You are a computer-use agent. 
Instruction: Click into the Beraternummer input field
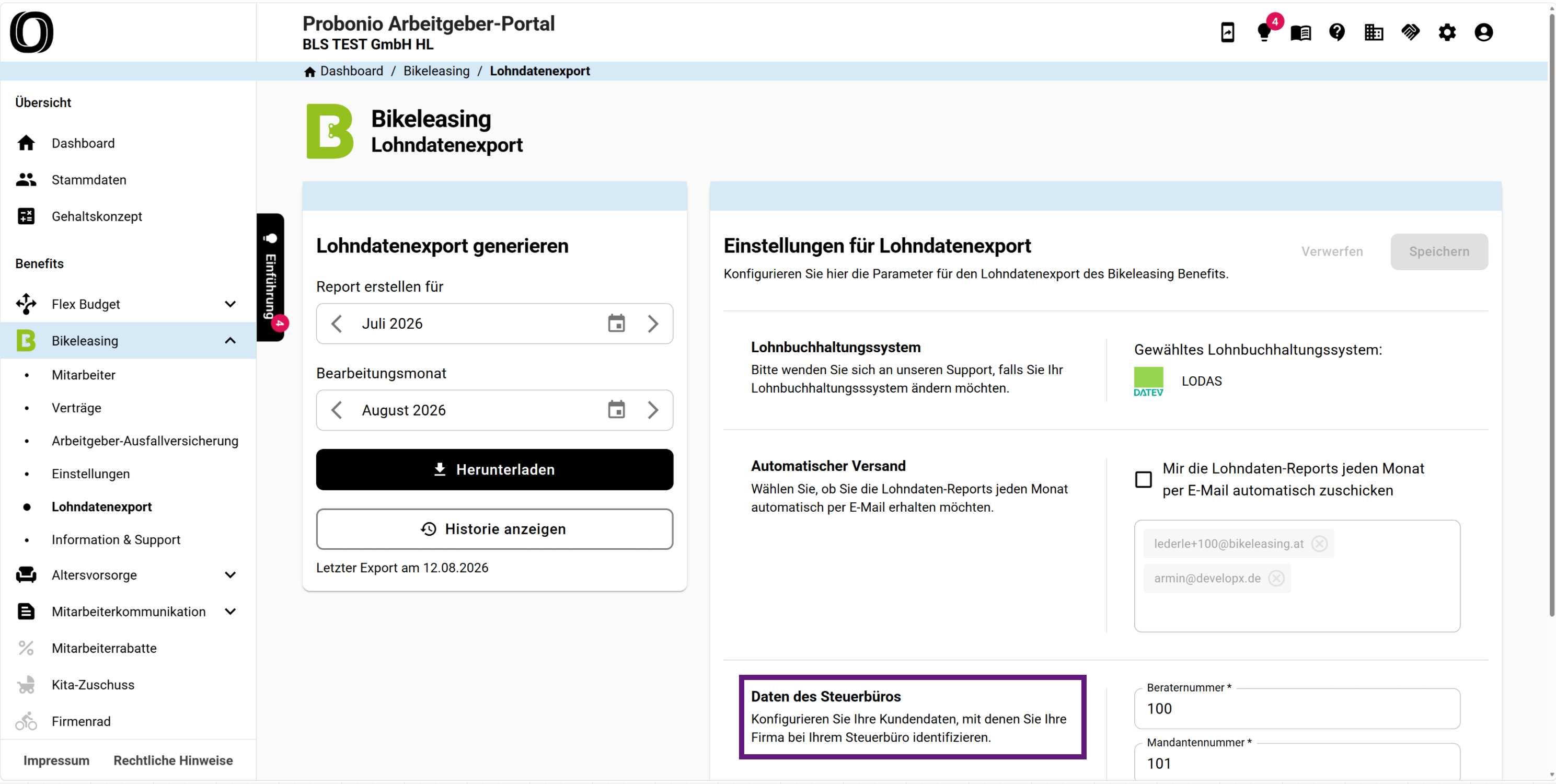coord(1297,709)
